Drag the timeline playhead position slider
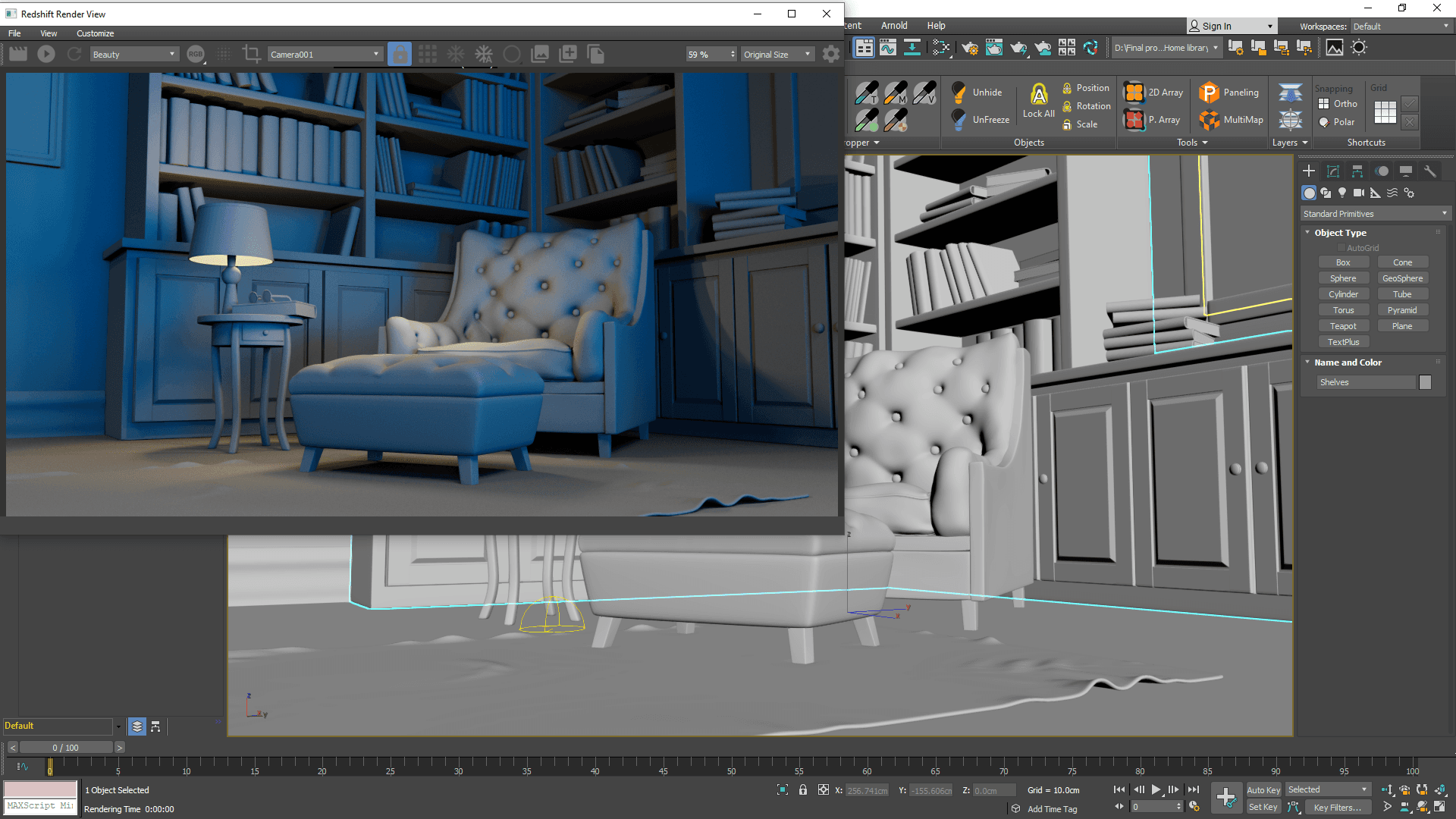 tap(51, 767)
